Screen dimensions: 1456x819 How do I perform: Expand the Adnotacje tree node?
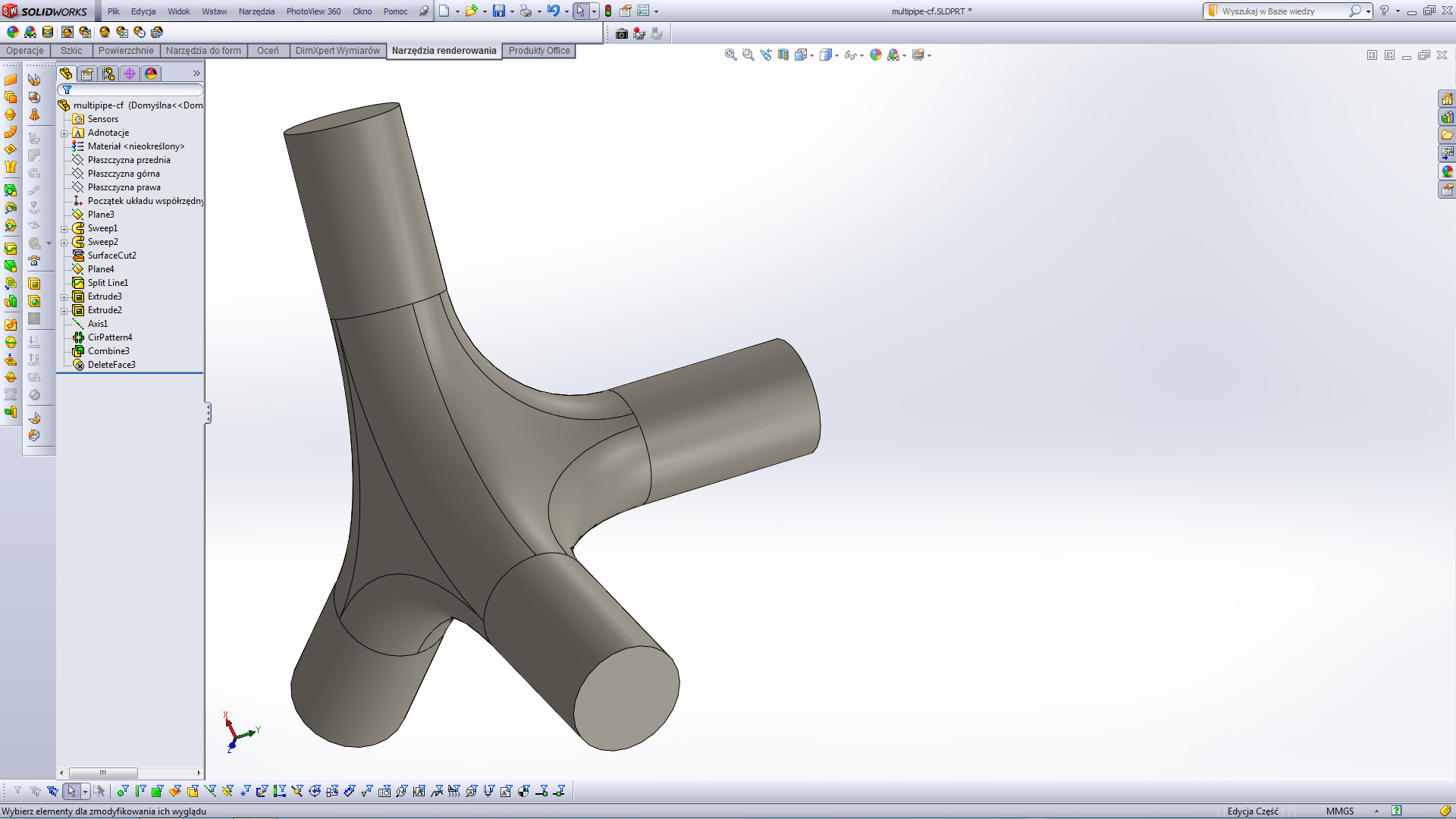[64, 133]
